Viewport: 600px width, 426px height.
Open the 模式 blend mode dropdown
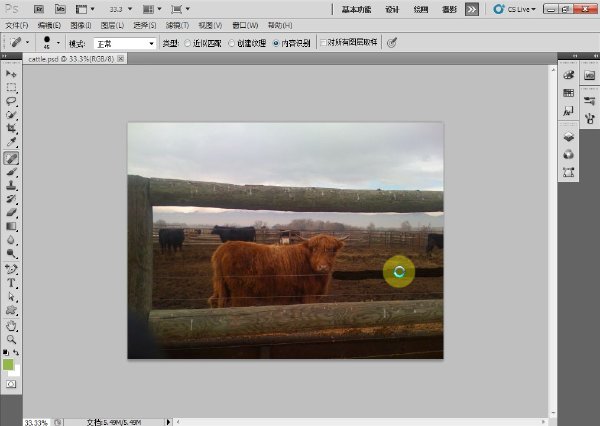[x=125, y=44]
